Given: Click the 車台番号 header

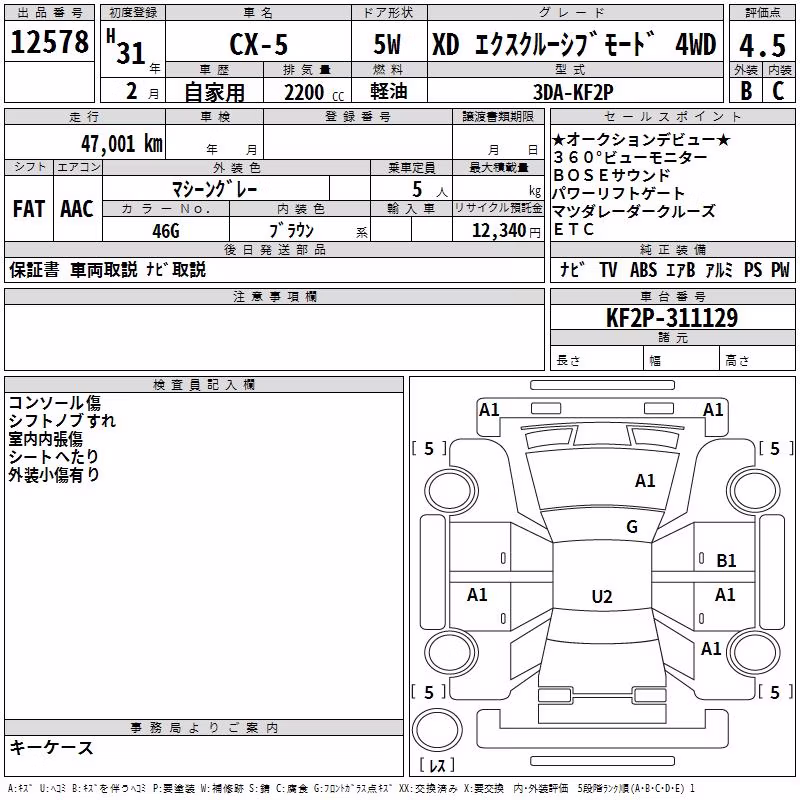Looking at the screenshot, I should pyautogui.click(x=672, y=296).
